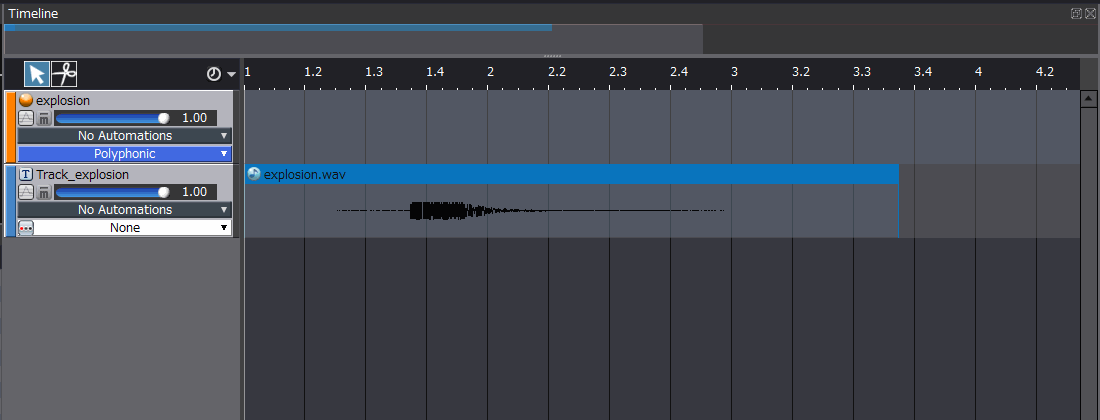1100x420 pixels.
Task: Click ruler marker 2 on the timeline
Action: tap(490, 72)
